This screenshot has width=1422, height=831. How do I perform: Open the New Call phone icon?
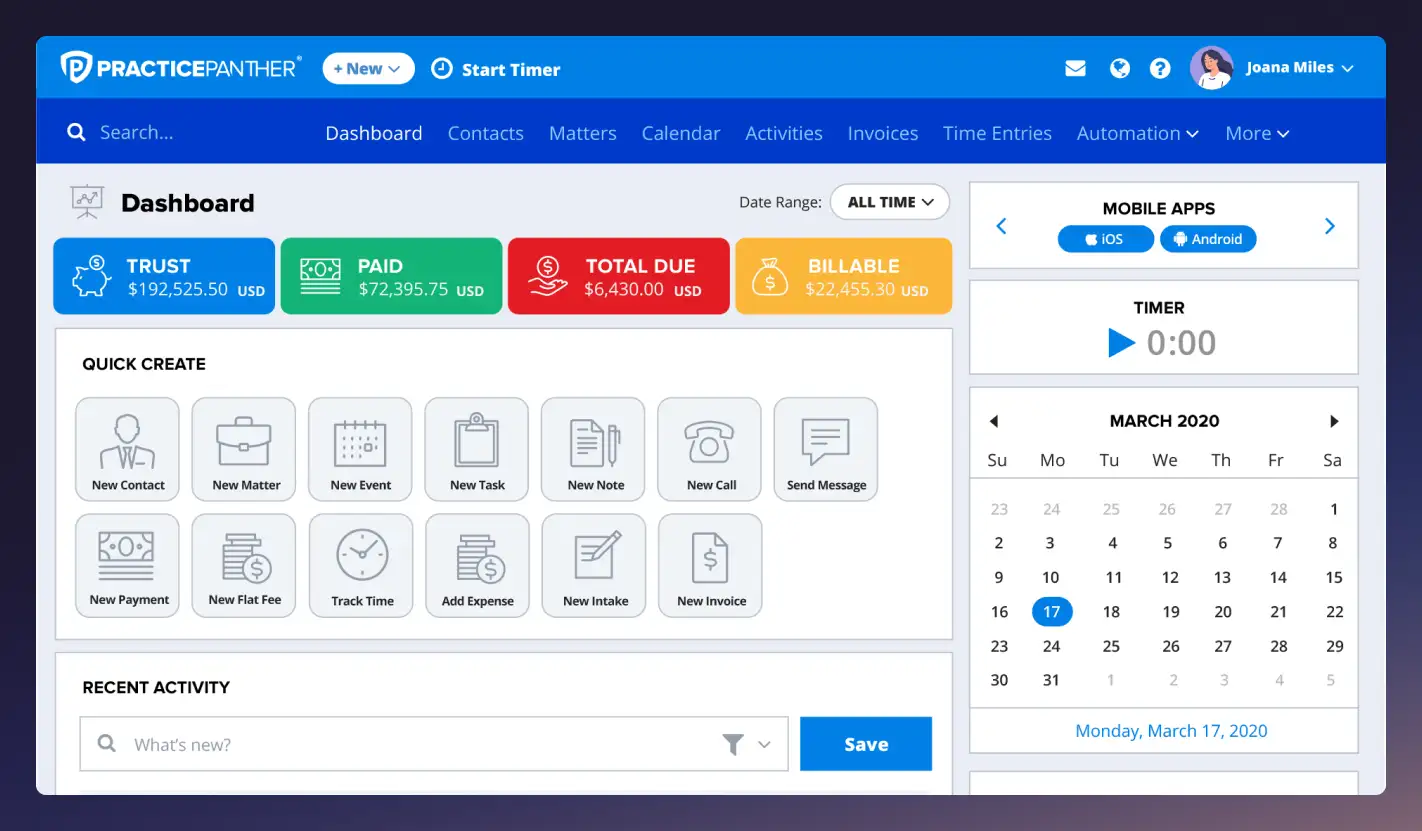pyautogui.click(x=709, y=448)
